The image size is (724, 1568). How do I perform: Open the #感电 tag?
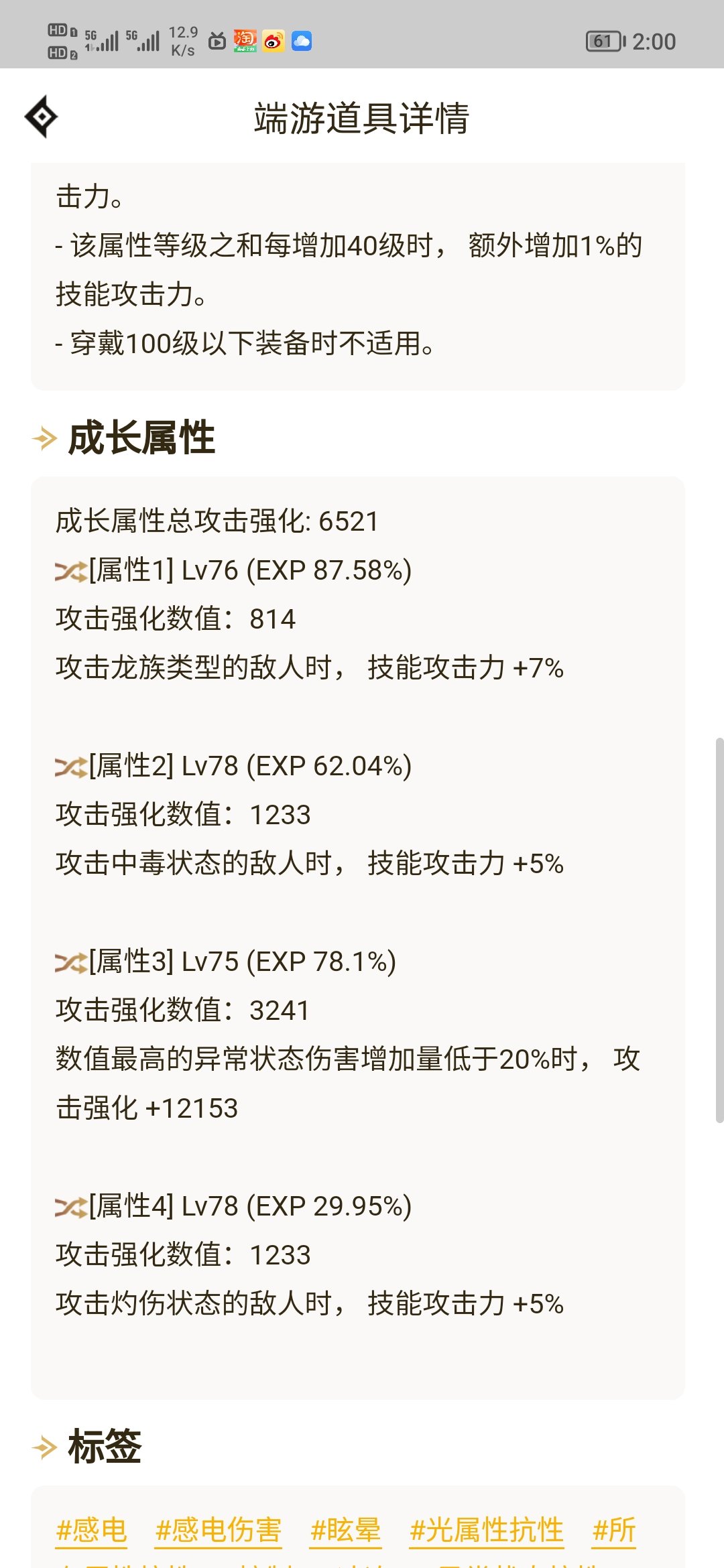pos(92,1530)
